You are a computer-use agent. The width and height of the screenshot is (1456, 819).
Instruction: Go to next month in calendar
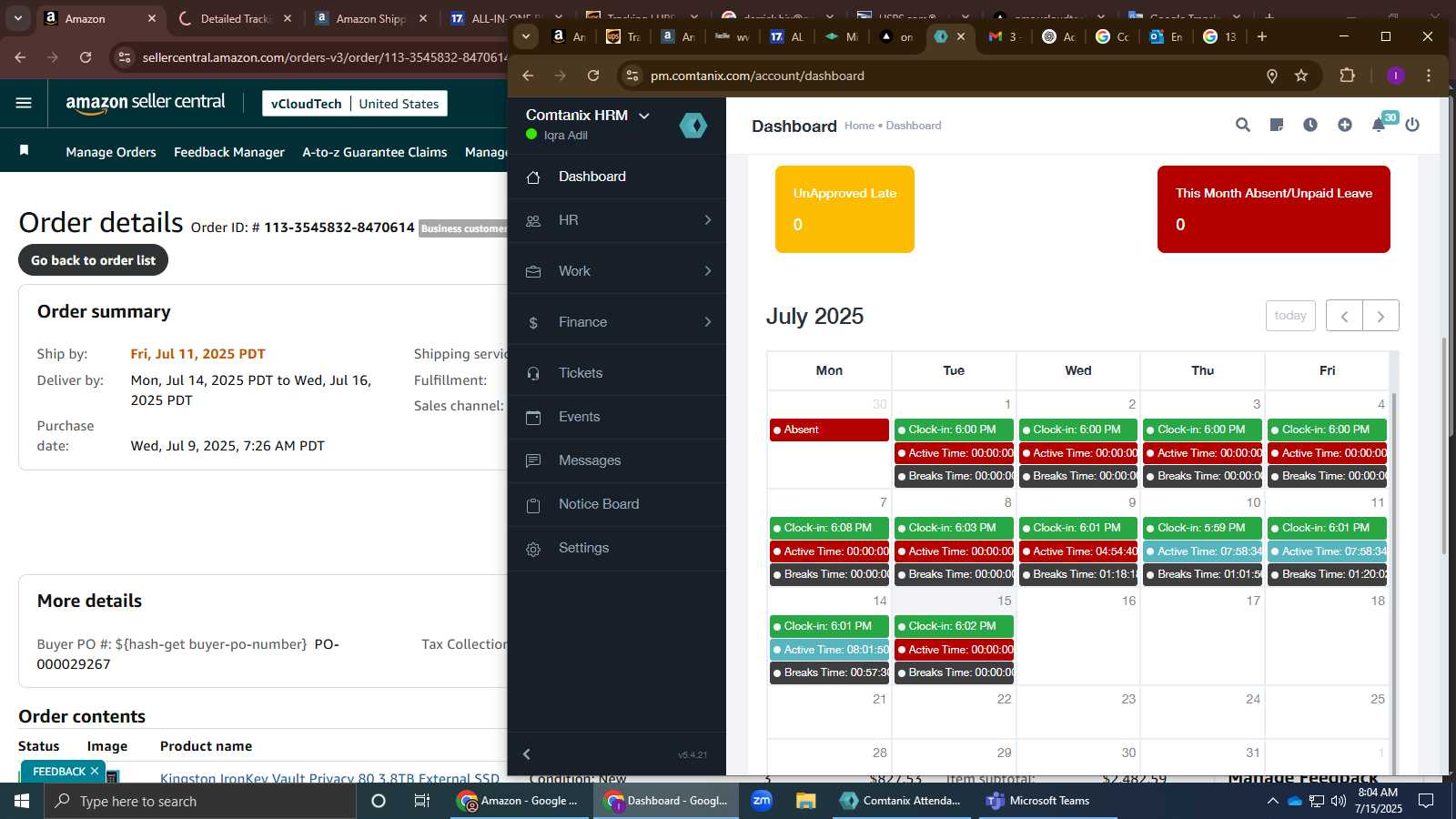coord(1380,316)
